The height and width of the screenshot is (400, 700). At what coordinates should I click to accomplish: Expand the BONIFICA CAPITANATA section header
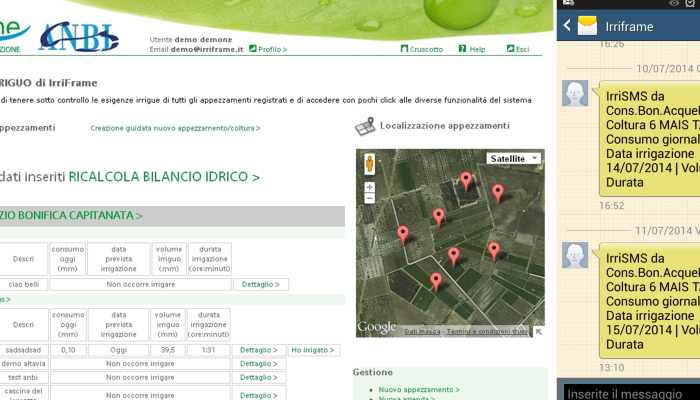[172, 216]
